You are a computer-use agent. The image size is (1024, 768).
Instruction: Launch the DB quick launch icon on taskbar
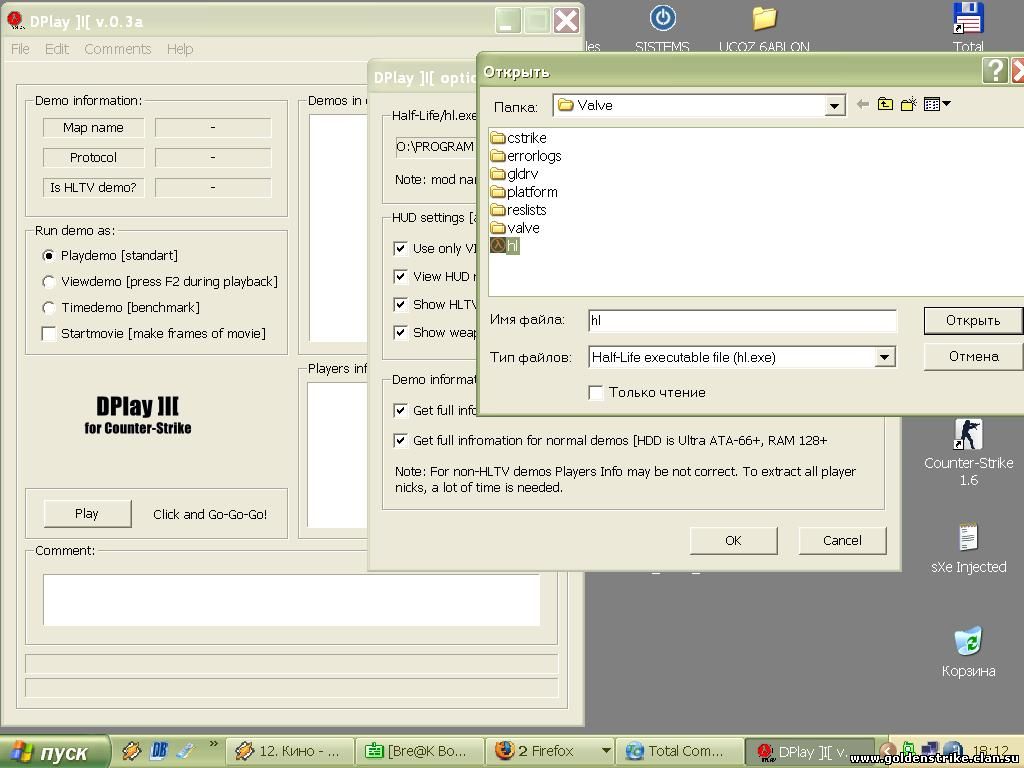pos(159,751)
